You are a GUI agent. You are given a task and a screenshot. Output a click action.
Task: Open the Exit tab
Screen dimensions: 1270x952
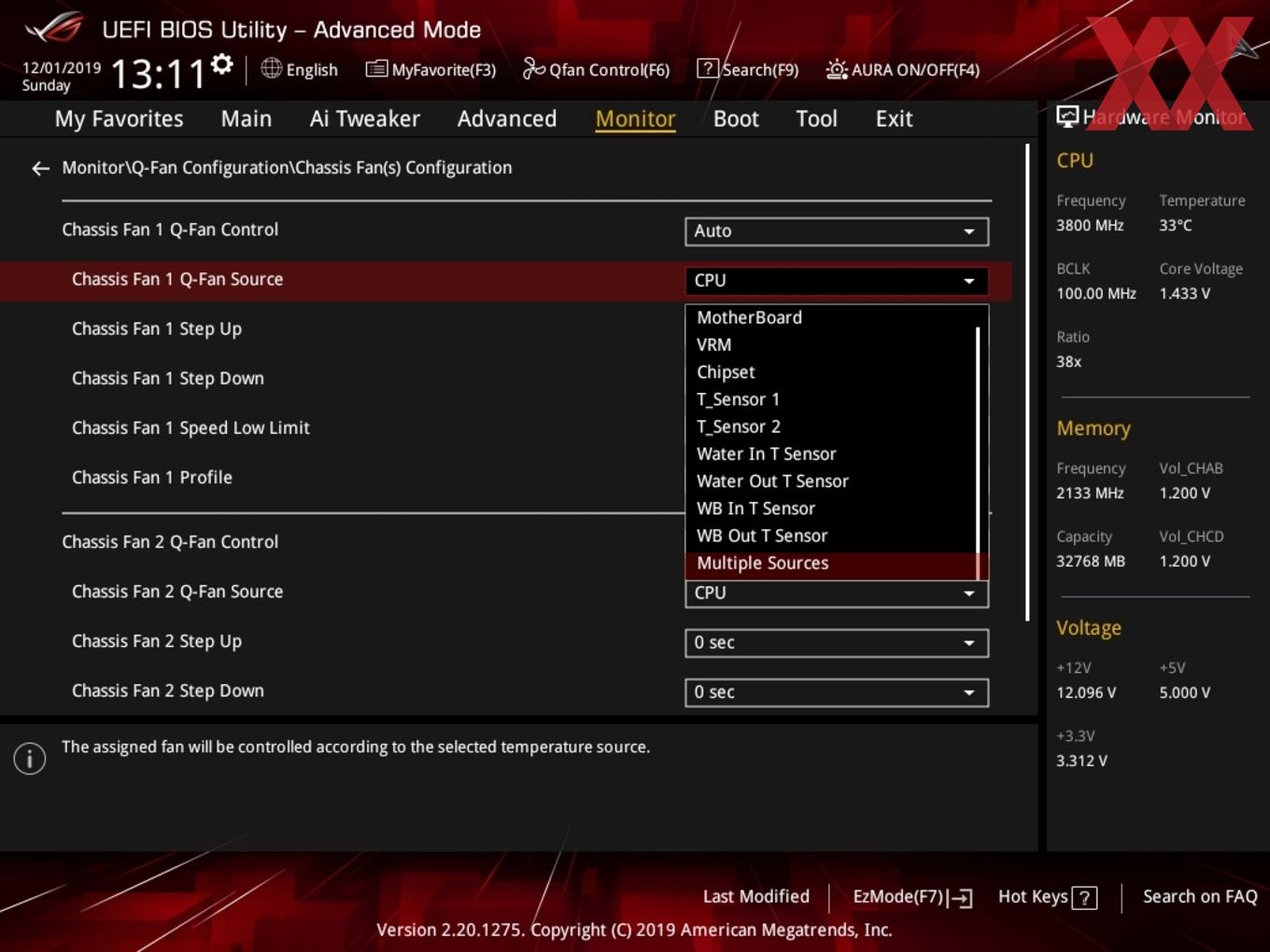click(894, 119)
